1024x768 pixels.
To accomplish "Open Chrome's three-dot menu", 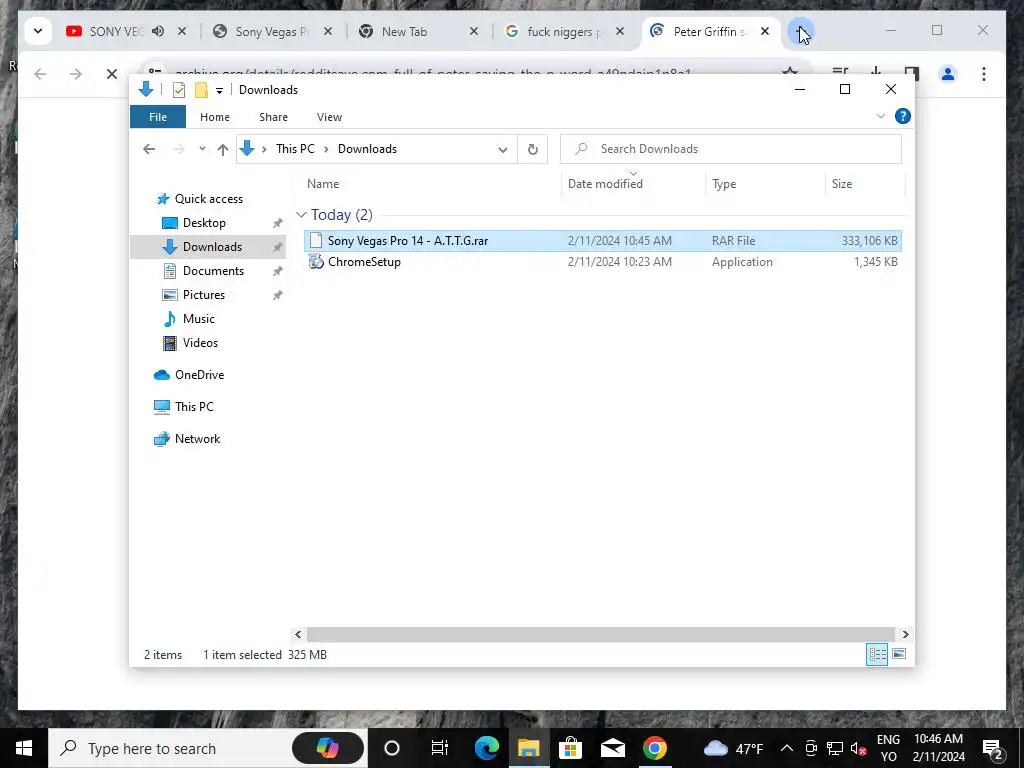I will (984, 74).
